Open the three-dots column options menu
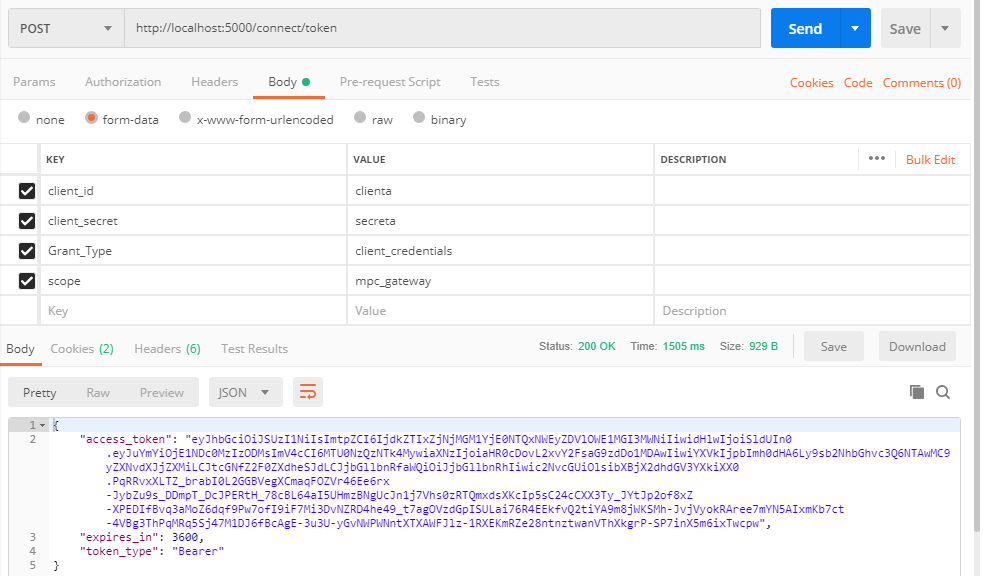The width and height of the screenshot is (983, 576). tap(877, 159)
